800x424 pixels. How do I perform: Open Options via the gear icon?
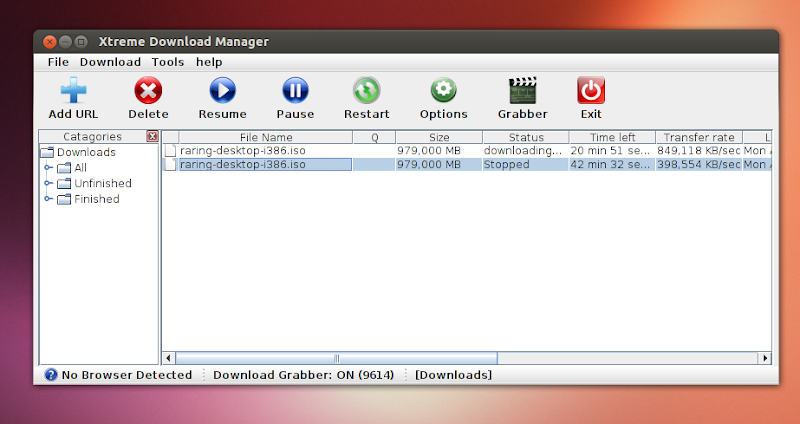coord(443,90)
